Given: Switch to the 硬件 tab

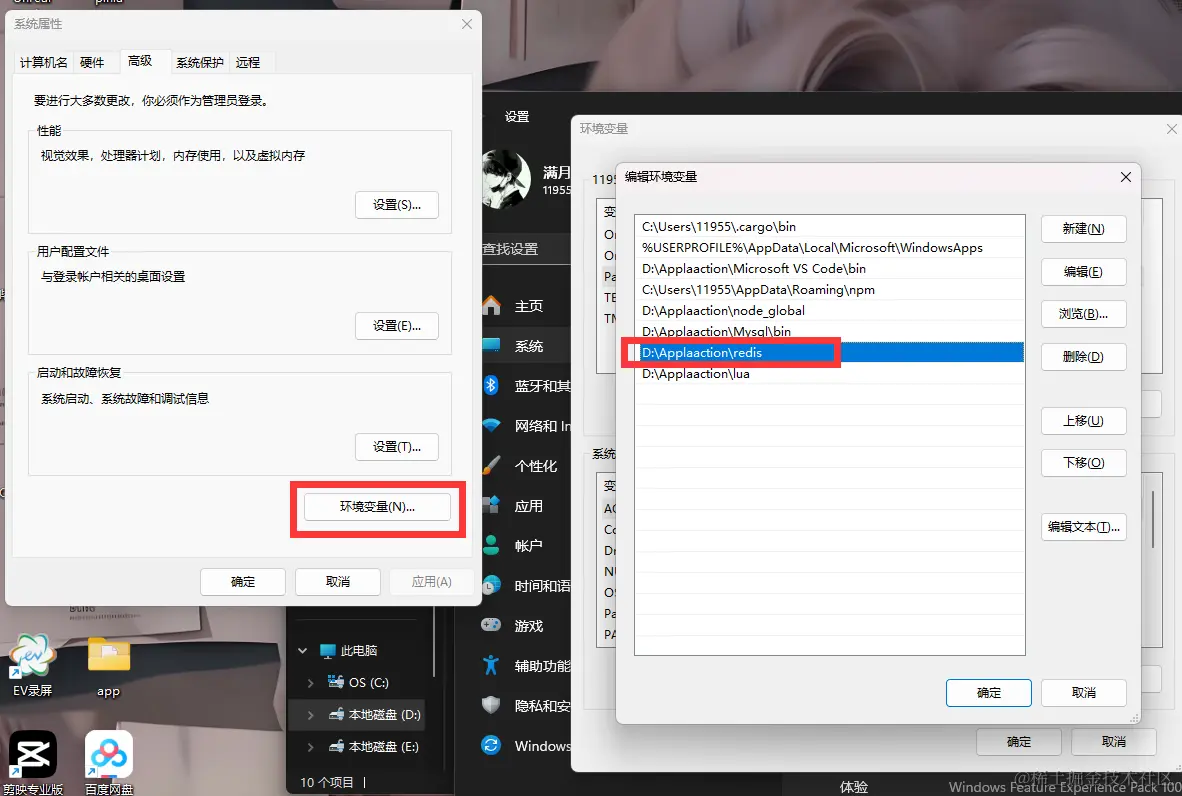Looking at the screenshot, I should point(92,63).
